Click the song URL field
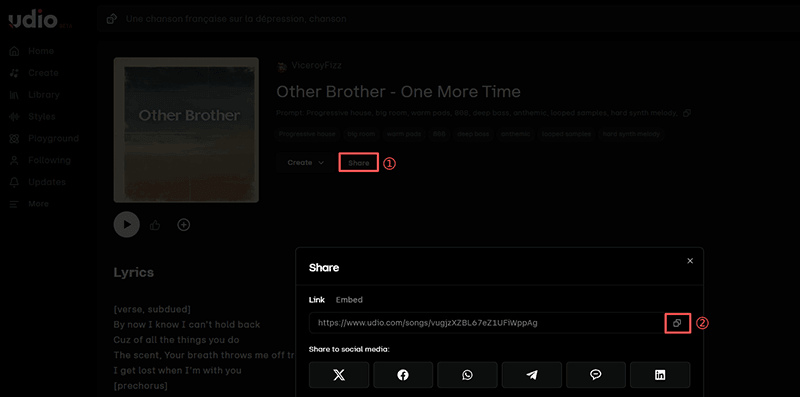The image size is (800, 397). tap(487, 322)
